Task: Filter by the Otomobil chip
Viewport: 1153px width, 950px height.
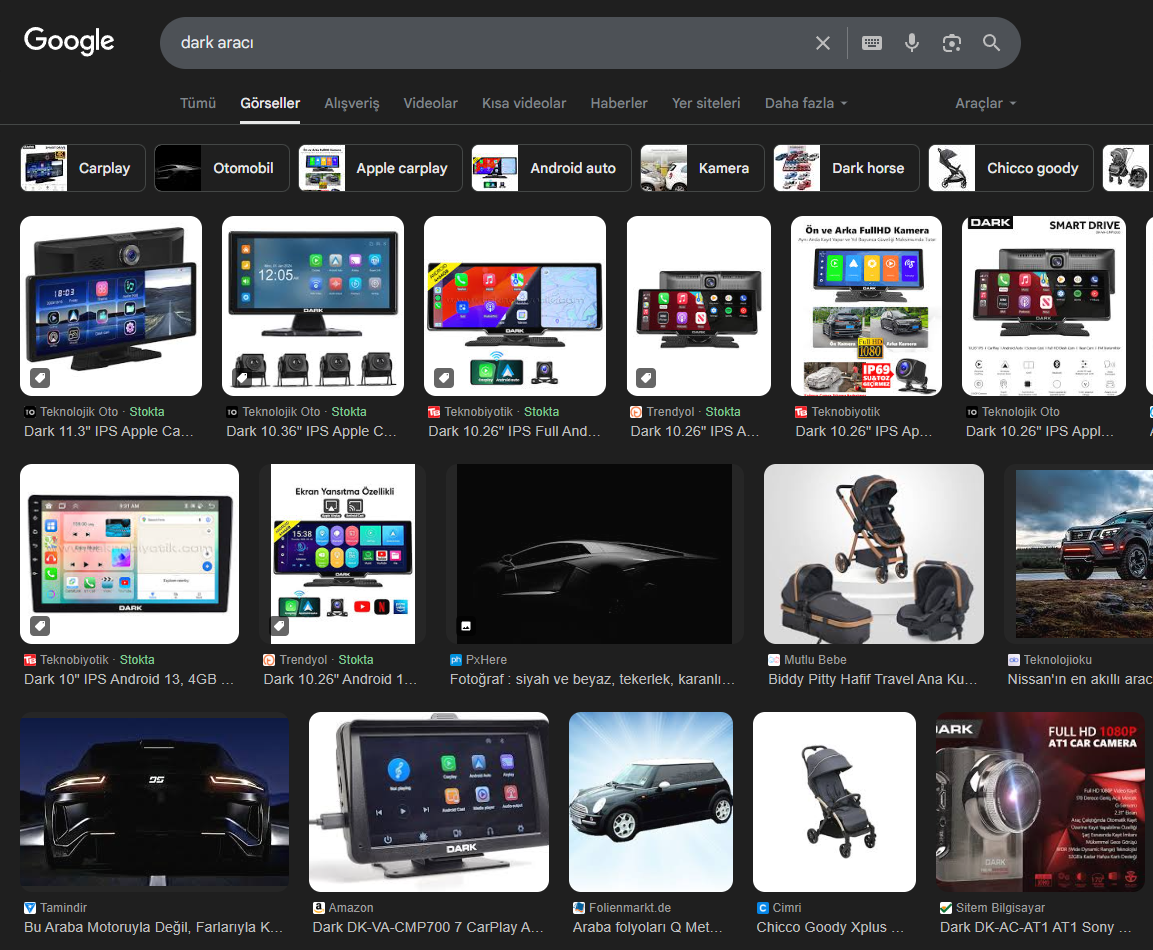Action: [221, 168]
